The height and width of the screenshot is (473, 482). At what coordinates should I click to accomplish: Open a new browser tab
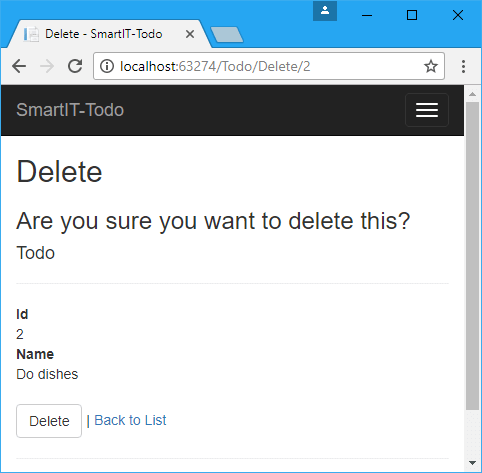click(x=227, y=35)
